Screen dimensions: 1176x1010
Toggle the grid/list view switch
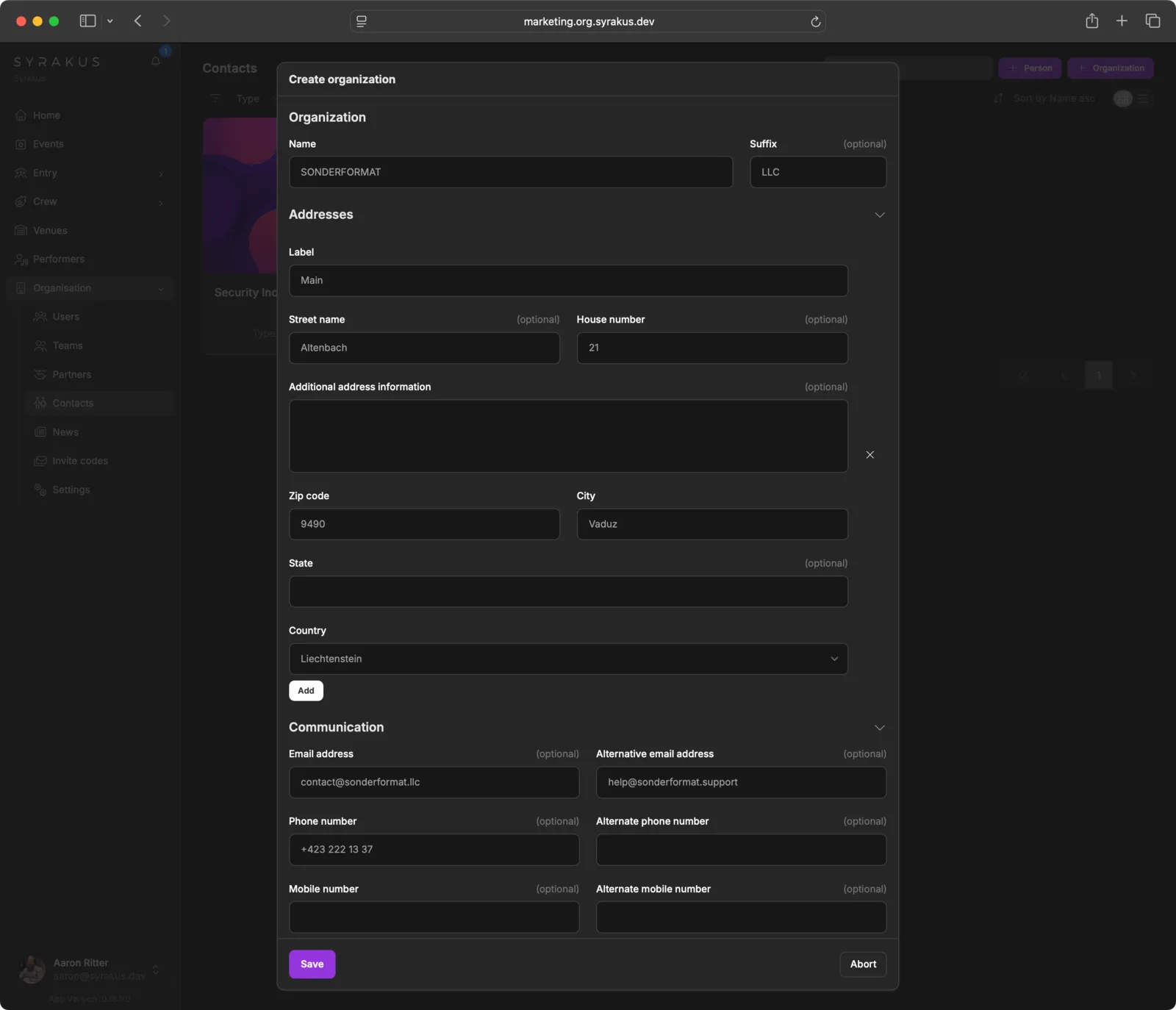point(1132,99)
